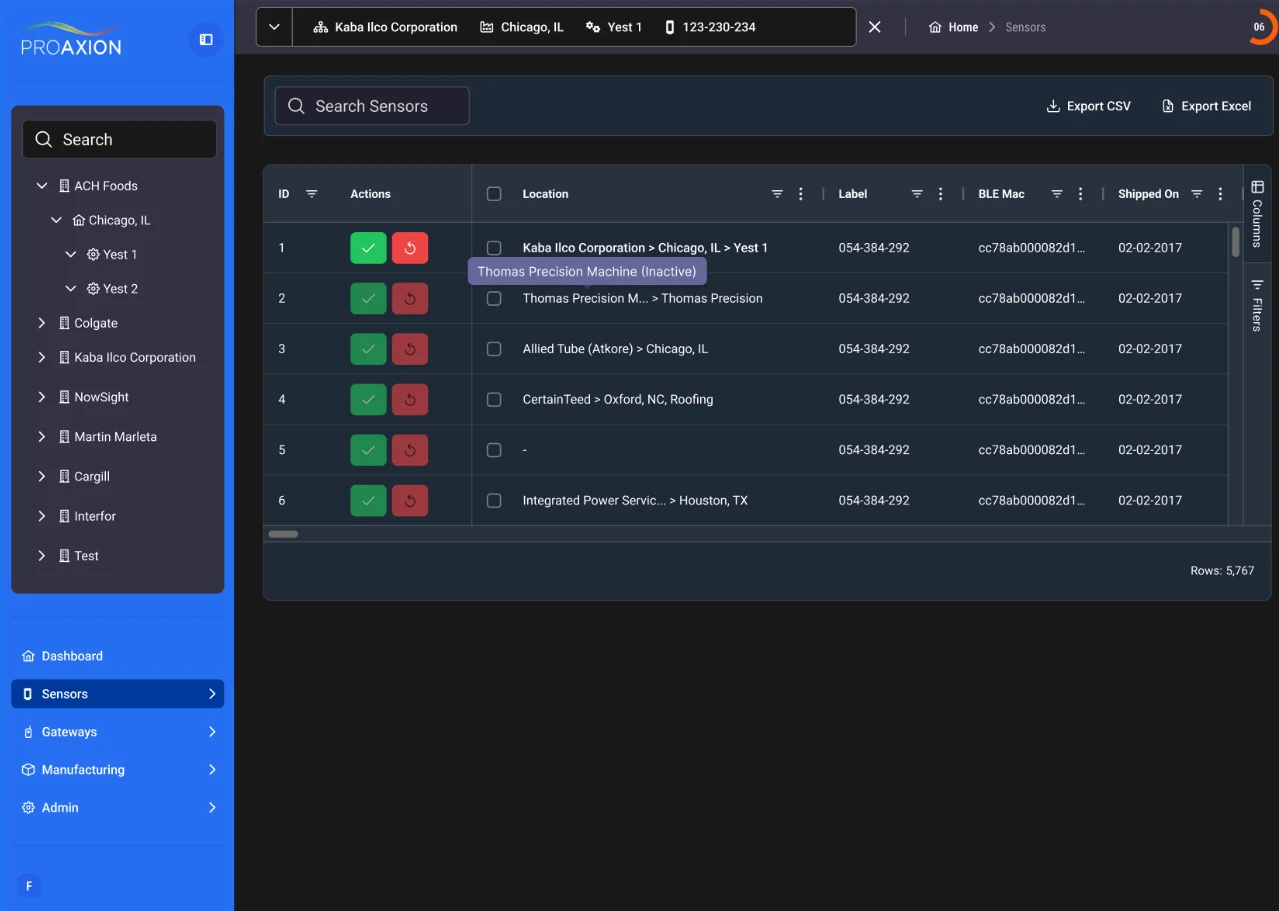Click the Home breadcrumb icon

tap(936, 27)
